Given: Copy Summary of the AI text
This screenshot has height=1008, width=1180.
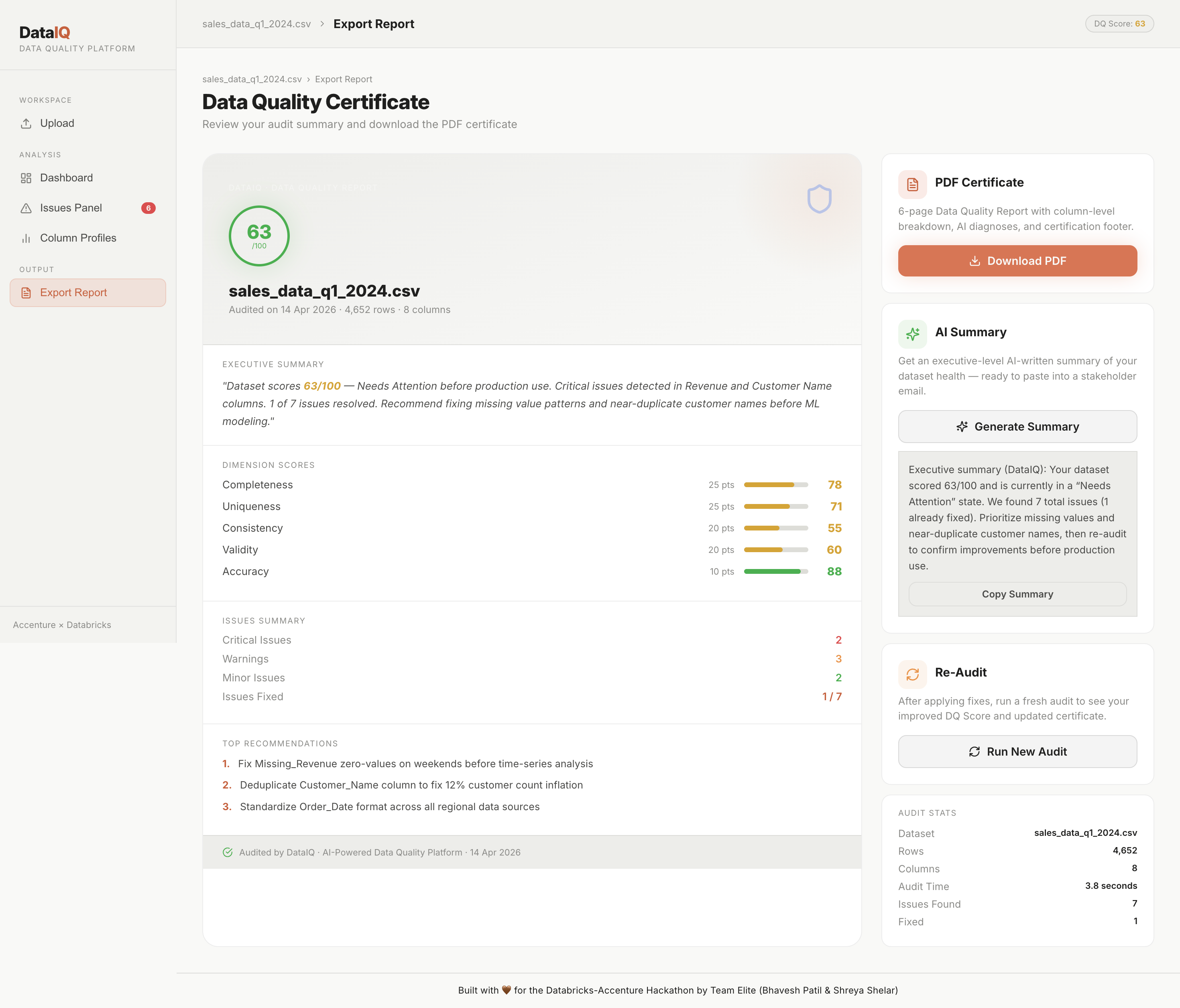Looking at the screenshot, I should point(1017,594).
